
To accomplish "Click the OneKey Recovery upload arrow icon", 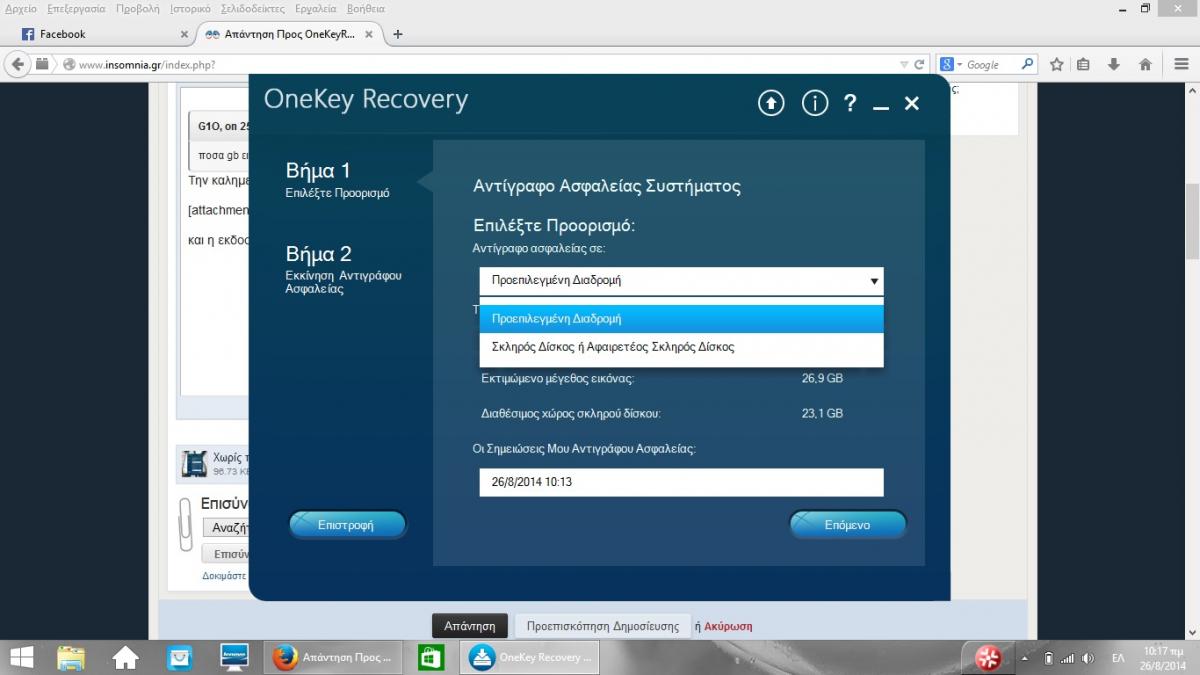I will [x=771, y=103].
